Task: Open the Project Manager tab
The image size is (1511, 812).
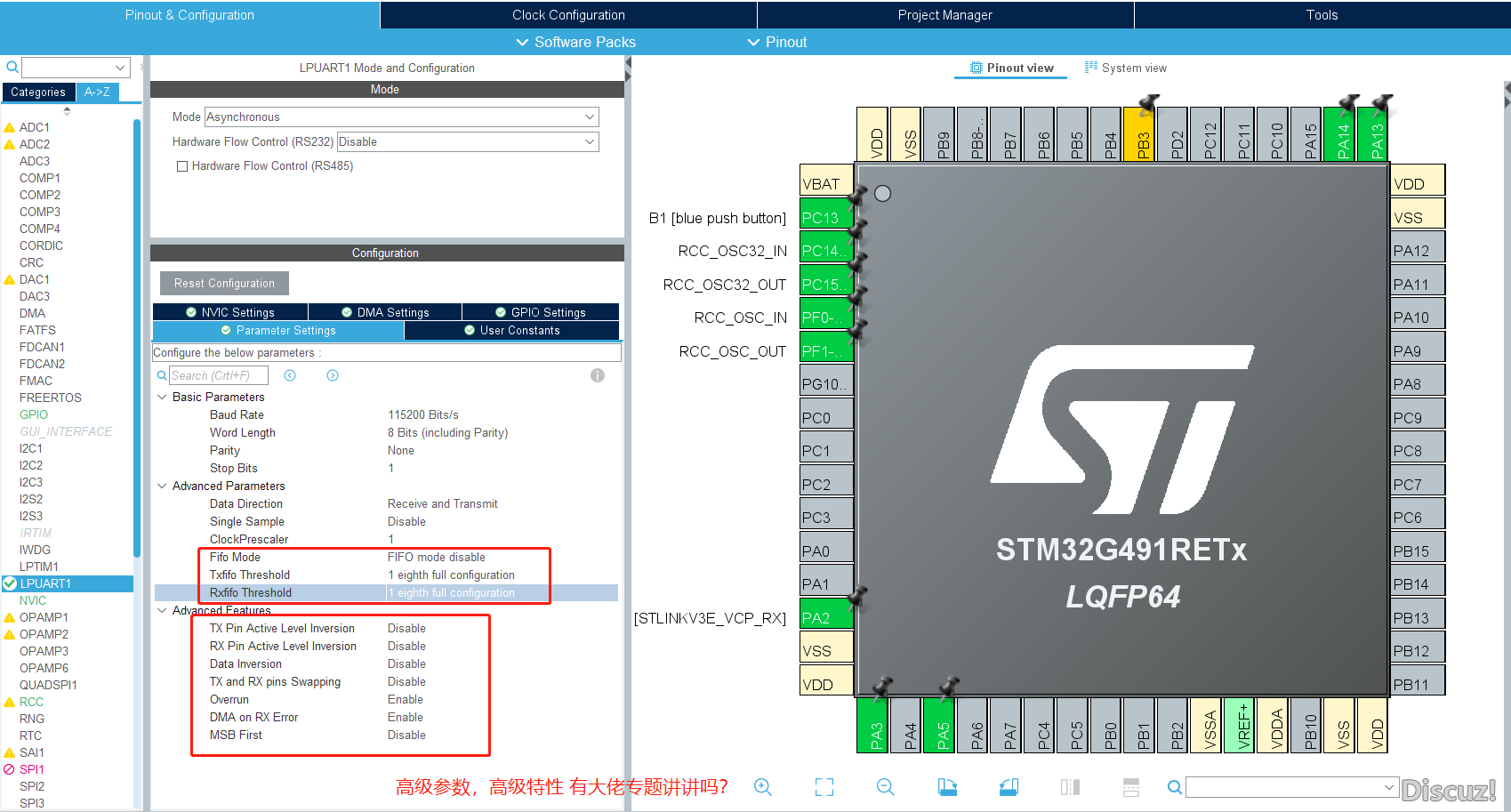Action: pos(945,15)
